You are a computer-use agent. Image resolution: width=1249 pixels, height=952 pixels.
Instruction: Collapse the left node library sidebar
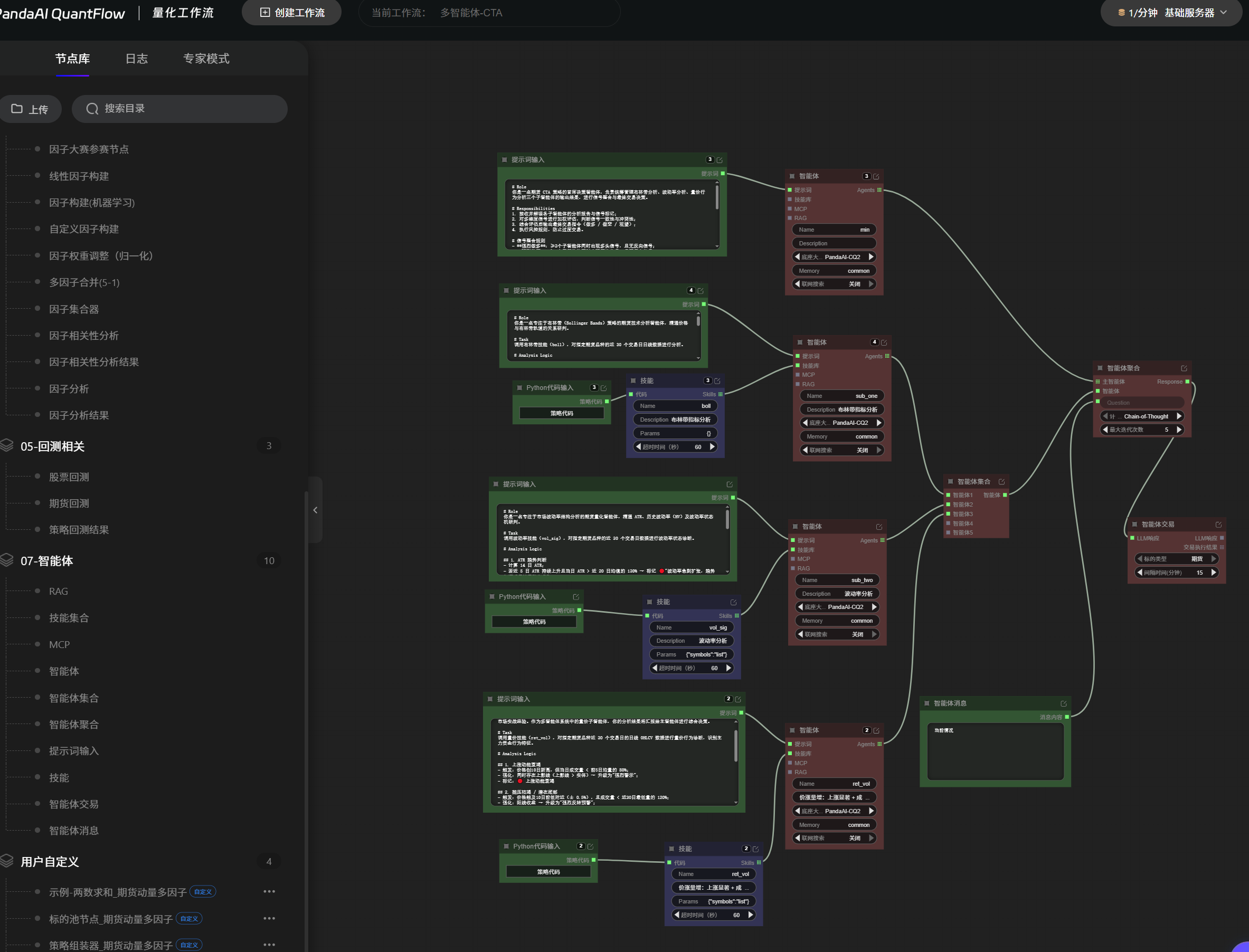[x=315, y=510]
